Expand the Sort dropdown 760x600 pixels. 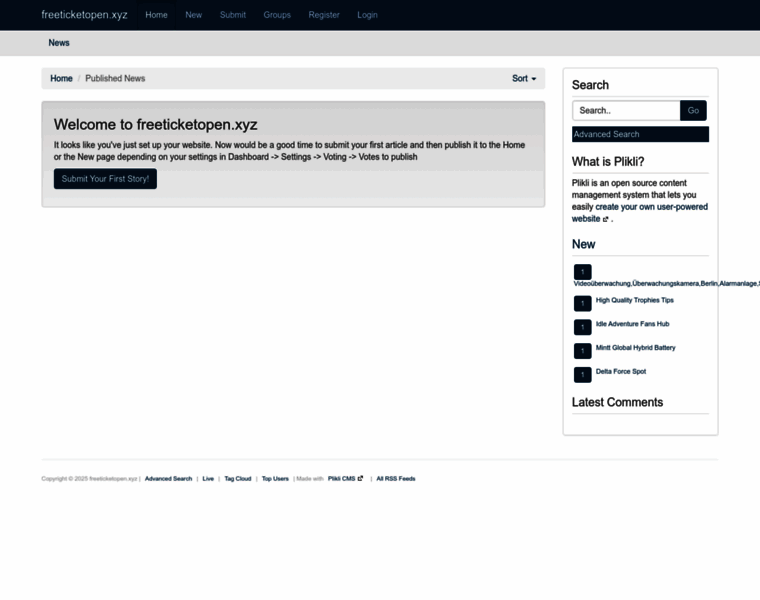[524, 79]
